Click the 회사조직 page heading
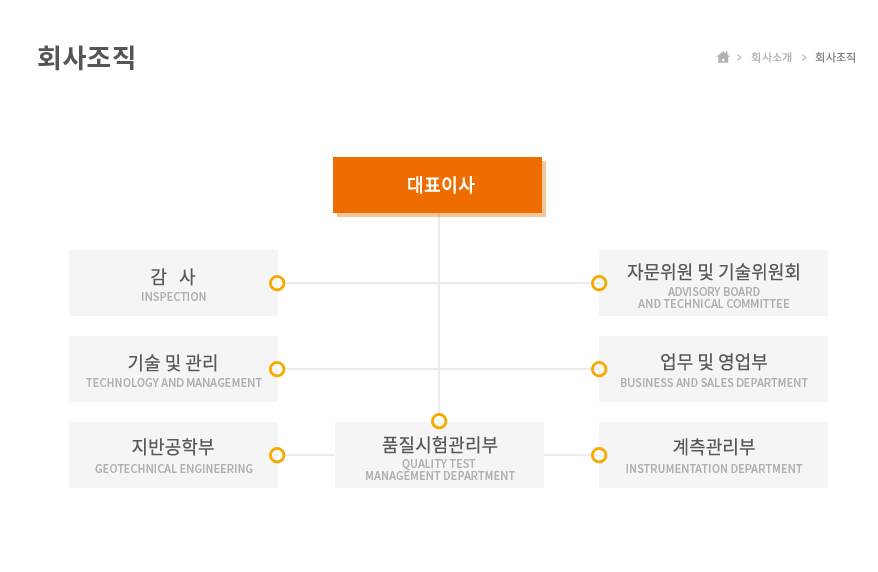 pos(86,57)
